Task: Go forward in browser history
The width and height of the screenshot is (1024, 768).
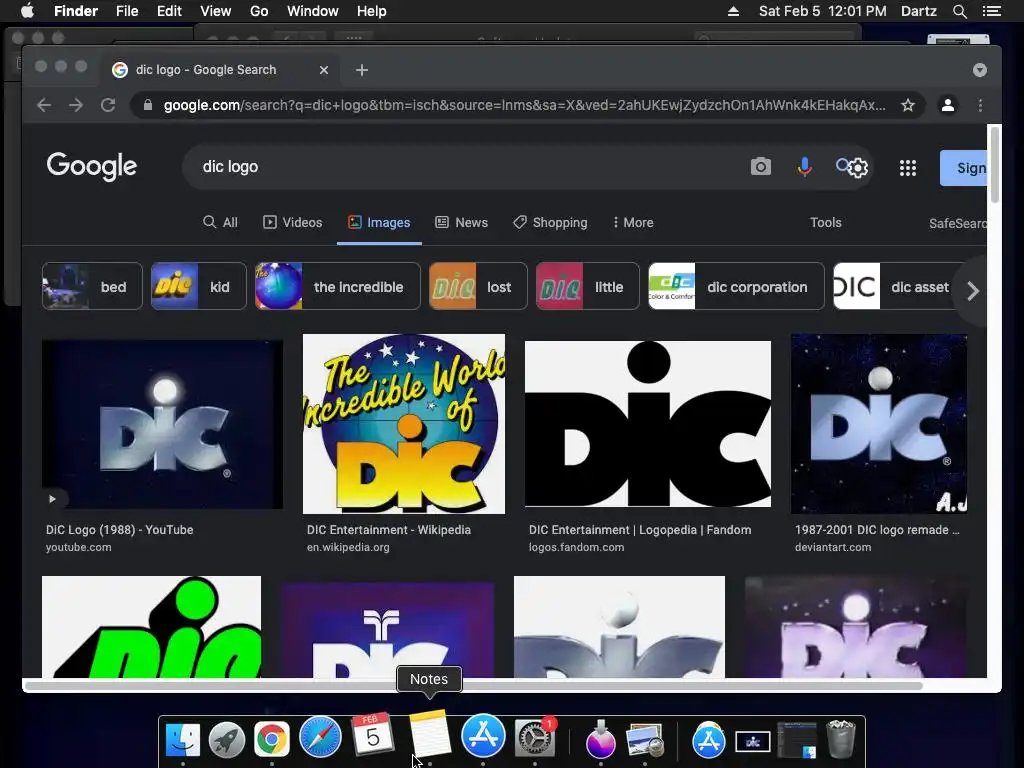Action: (76, 105)
